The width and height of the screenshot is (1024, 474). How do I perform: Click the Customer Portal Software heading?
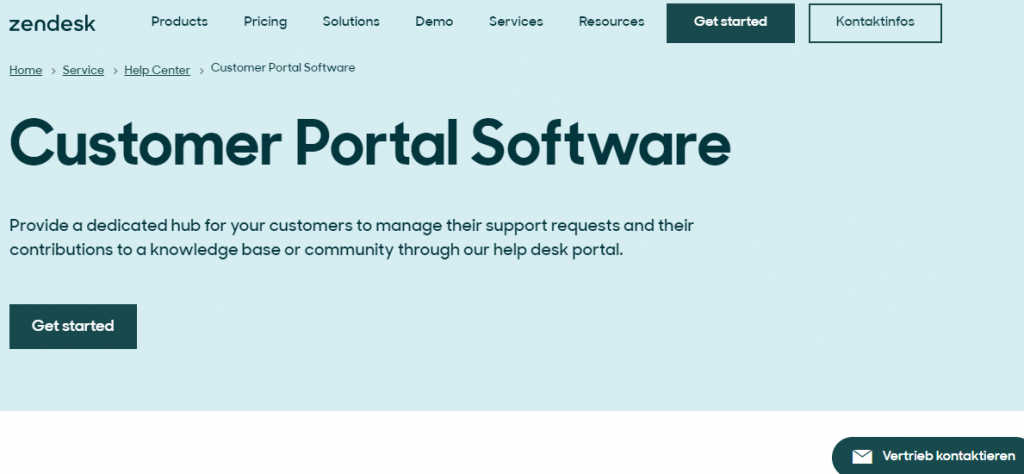pyautogui.click(x=370, y=143)
